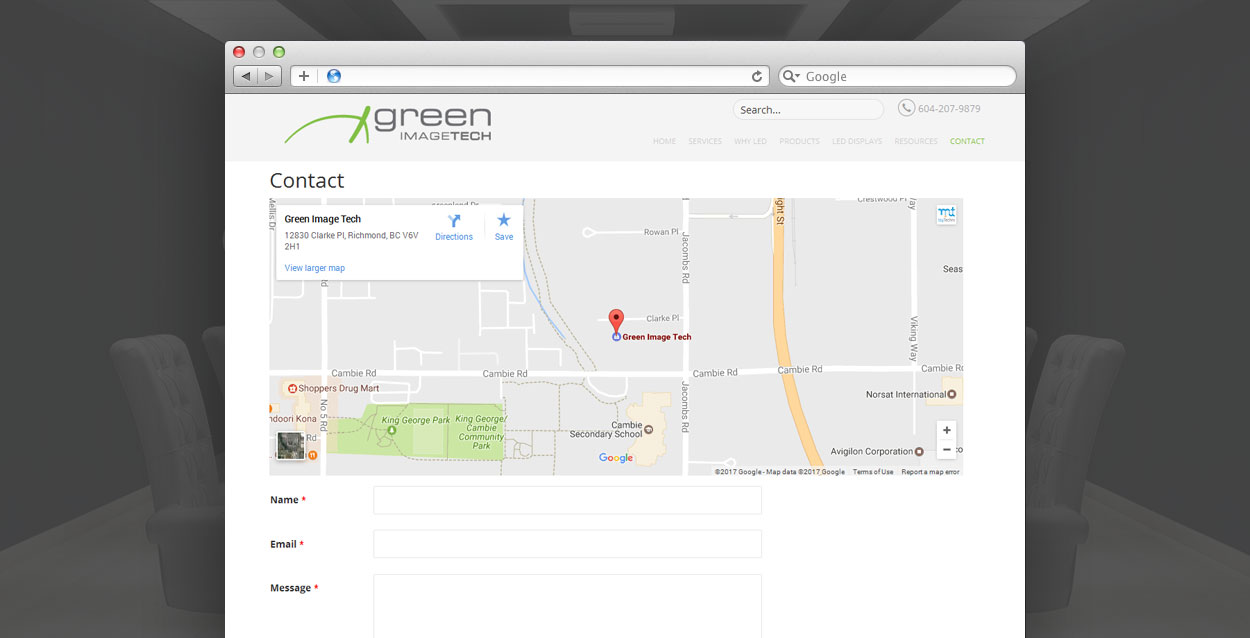Click the Directions icon on map card
Image resolution: width=1250 pixels, height=638 pixels.
pos(454,221)
